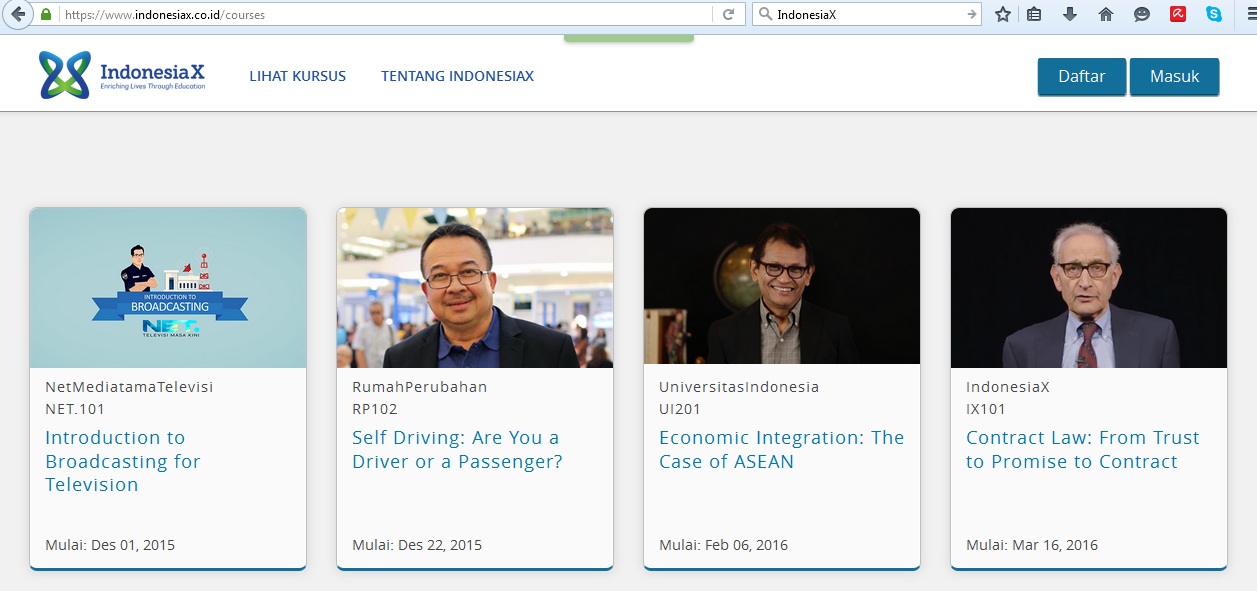
Task: Click the UI201 course code
Action: click(680, 409)
